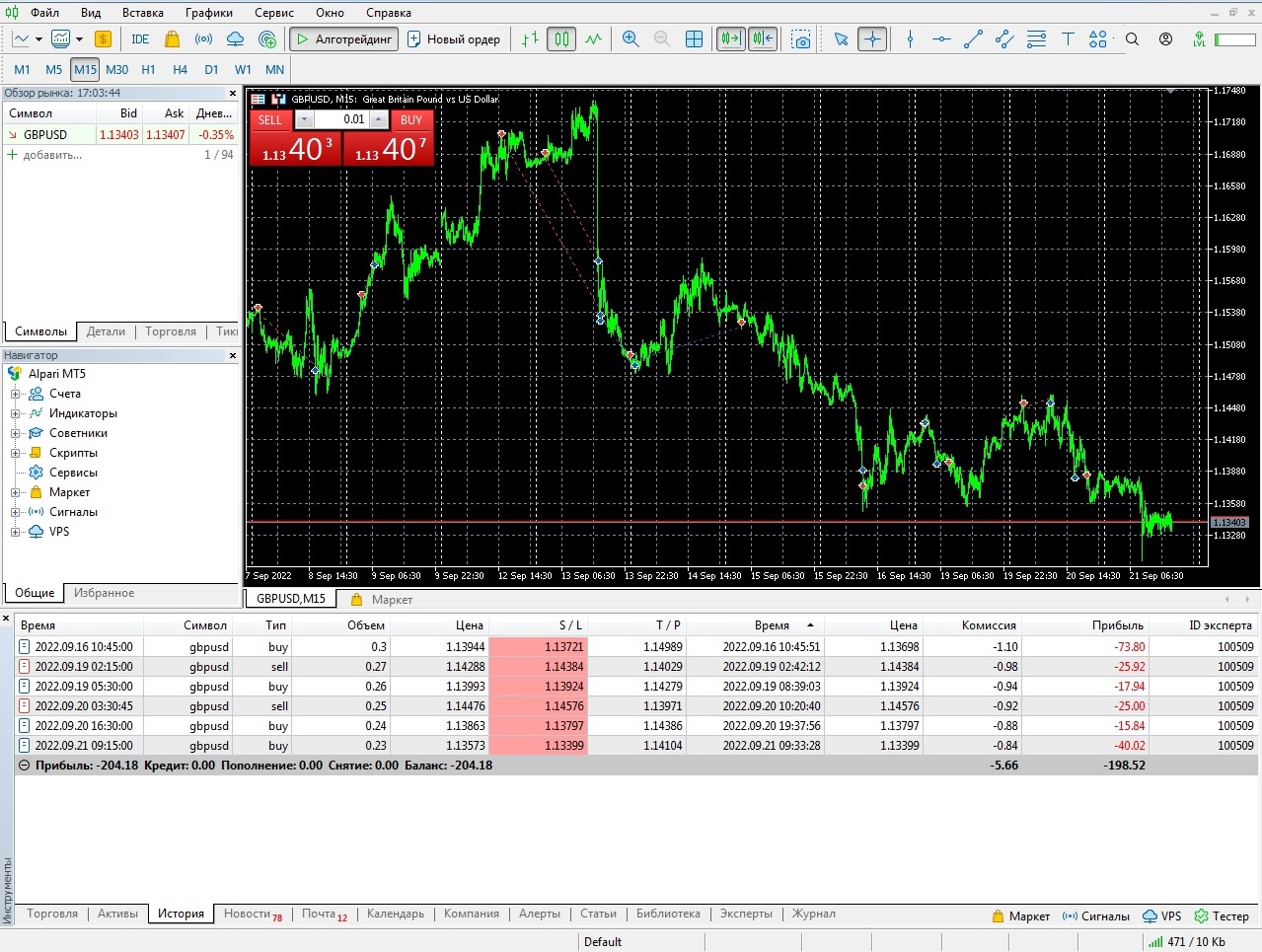This screenshot has width=1262, height=952.
Task: Increase volume with the up stepper arrow
Action: [379, 119]
